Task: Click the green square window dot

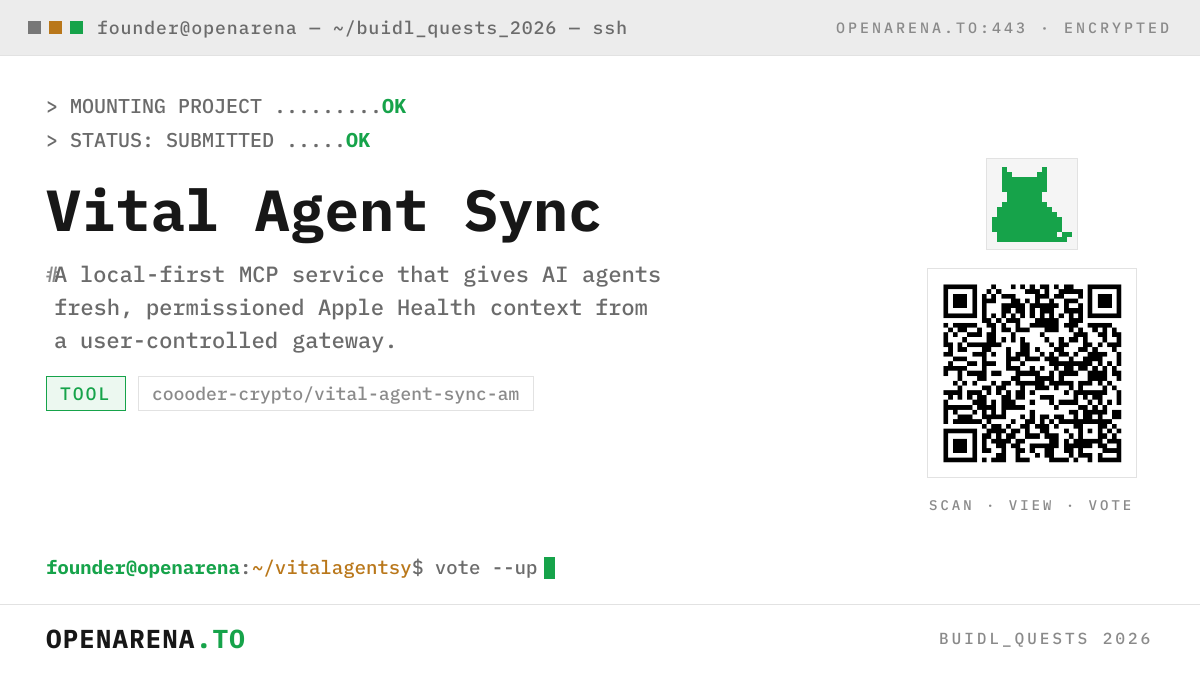Action: [76, 28]
